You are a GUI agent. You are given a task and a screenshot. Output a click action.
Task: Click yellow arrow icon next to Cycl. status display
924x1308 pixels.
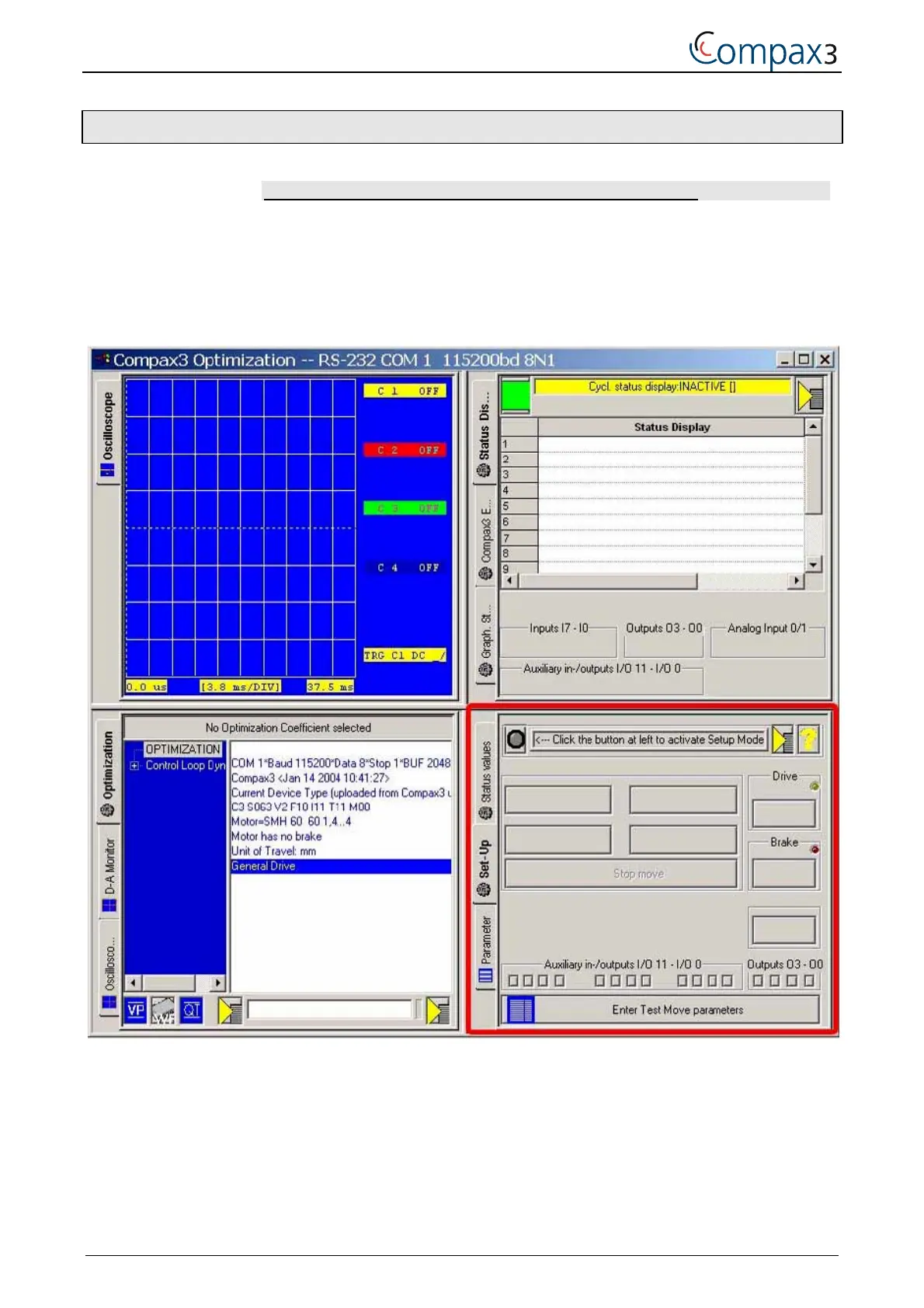coord(810,395)
